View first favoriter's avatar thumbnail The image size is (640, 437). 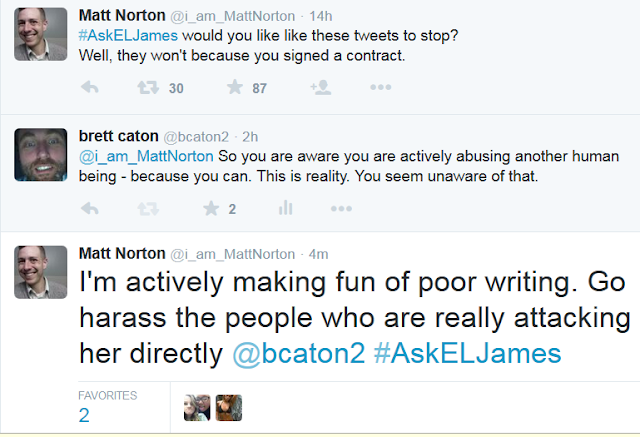(x=197, y=407)
